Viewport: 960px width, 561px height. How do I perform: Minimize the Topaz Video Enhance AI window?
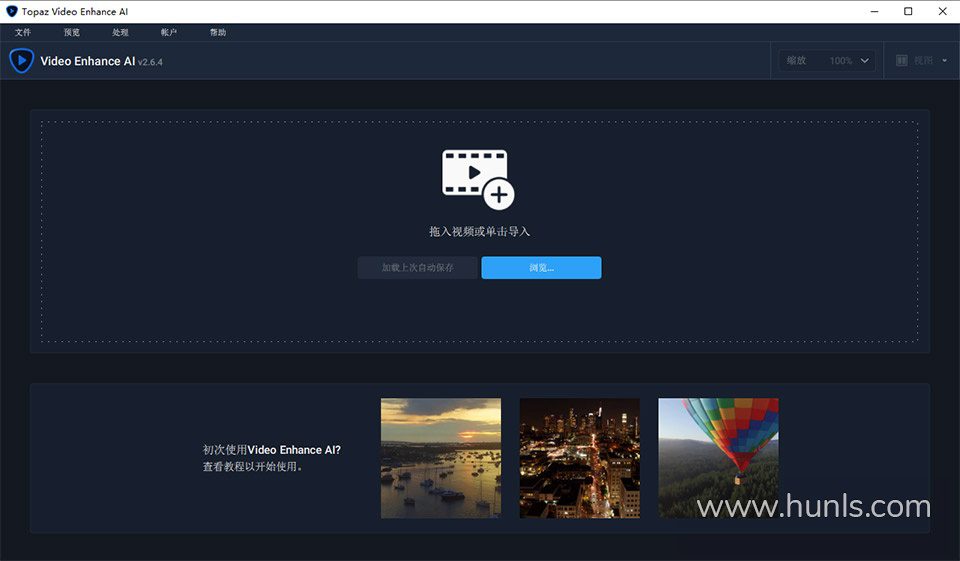click(x=874, y=11)
